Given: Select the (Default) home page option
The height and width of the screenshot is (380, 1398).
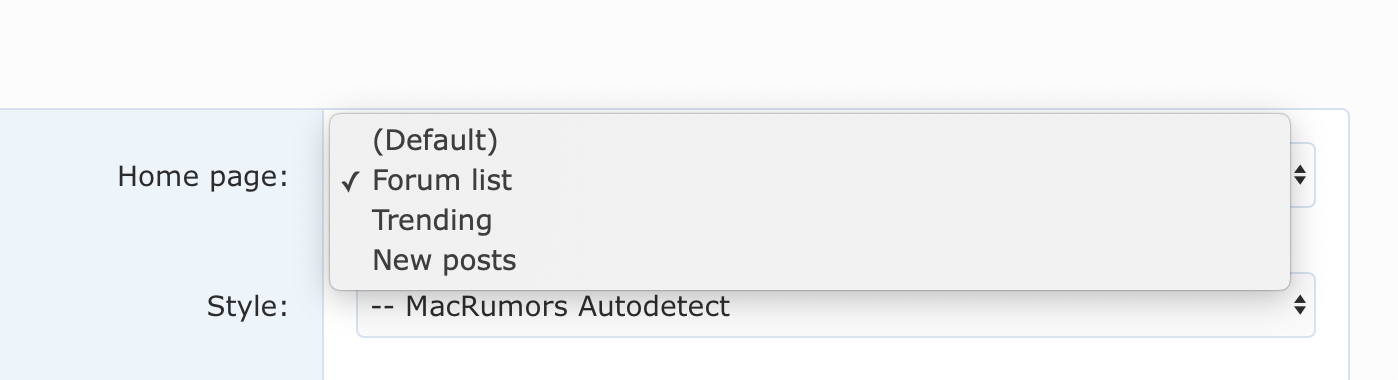Looking at the screenshot, I should [809, 140].
